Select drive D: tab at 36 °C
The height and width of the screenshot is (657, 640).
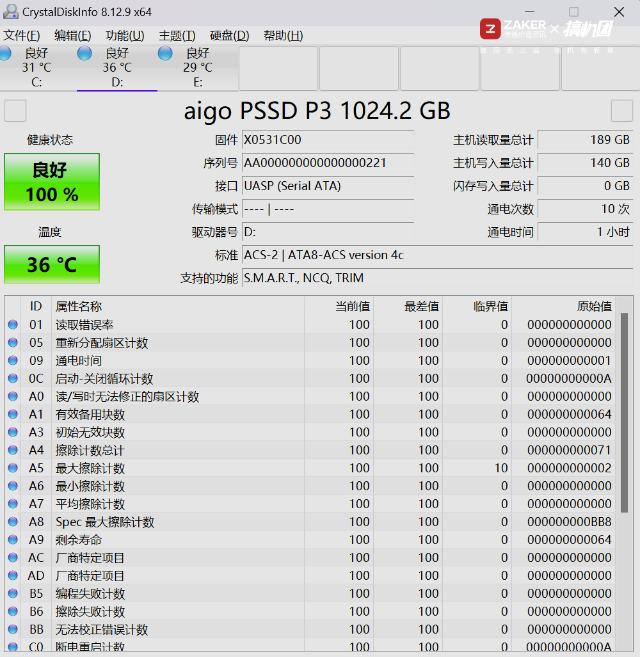(x=117, y=67)
